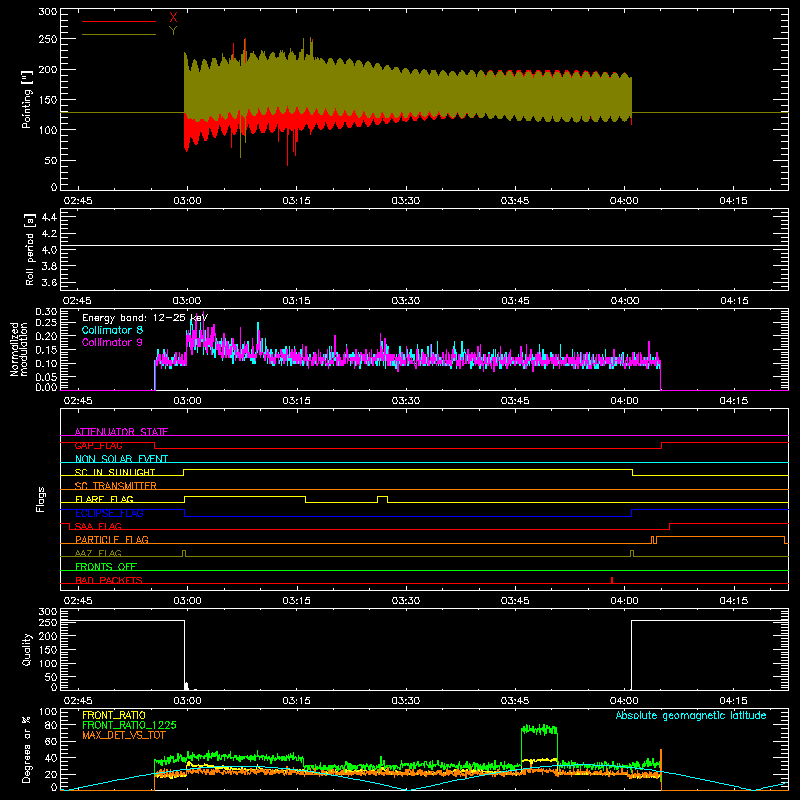This screenshot has height=800, width=800.
Task: Click the 'Energy band: 12-25 keV' caption
Action: tap(145, 318)
